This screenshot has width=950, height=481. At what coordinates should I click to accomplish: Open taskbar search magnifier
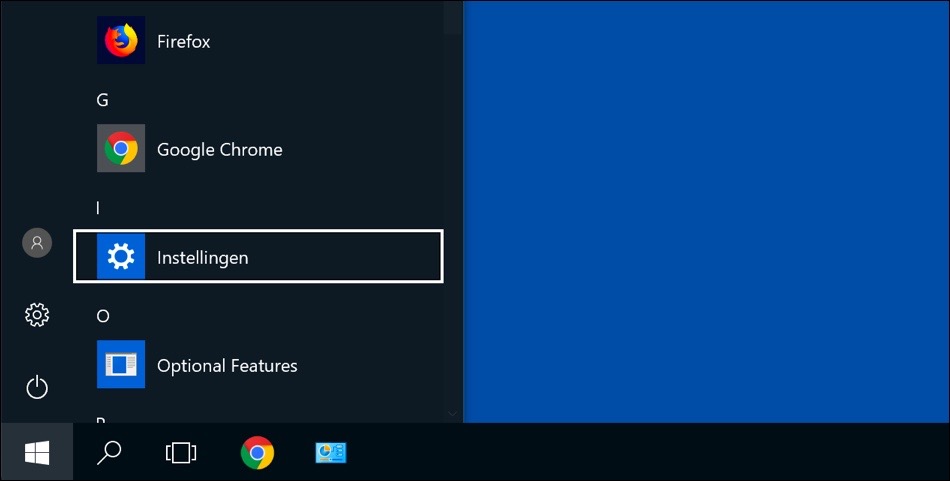pyautogui.click(x=109, y=453)
